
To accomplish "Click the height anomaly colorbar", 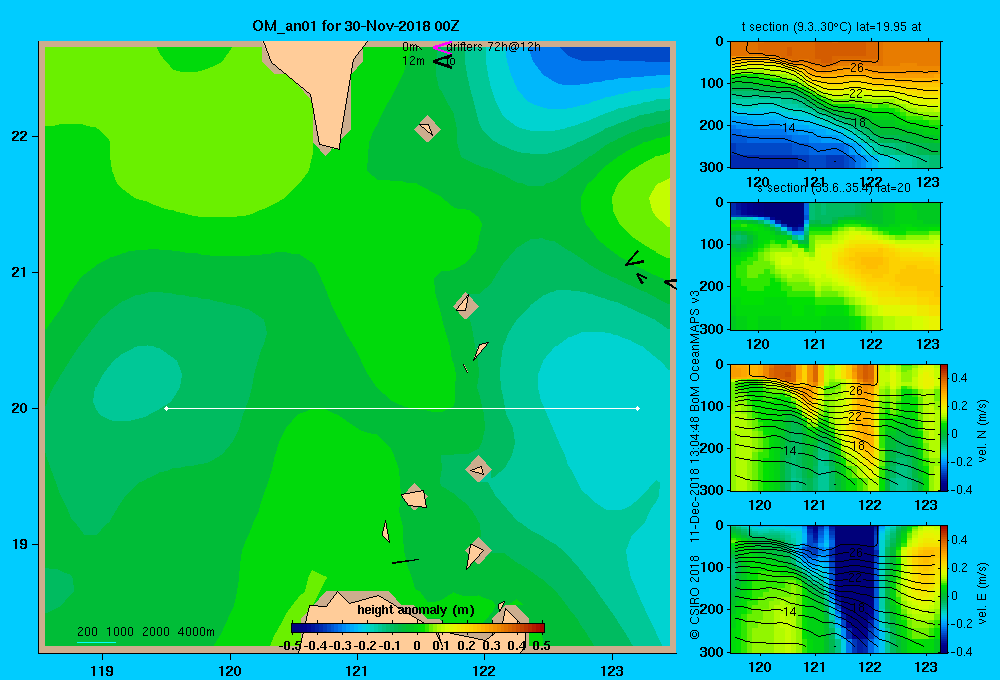I will point(418,628).
